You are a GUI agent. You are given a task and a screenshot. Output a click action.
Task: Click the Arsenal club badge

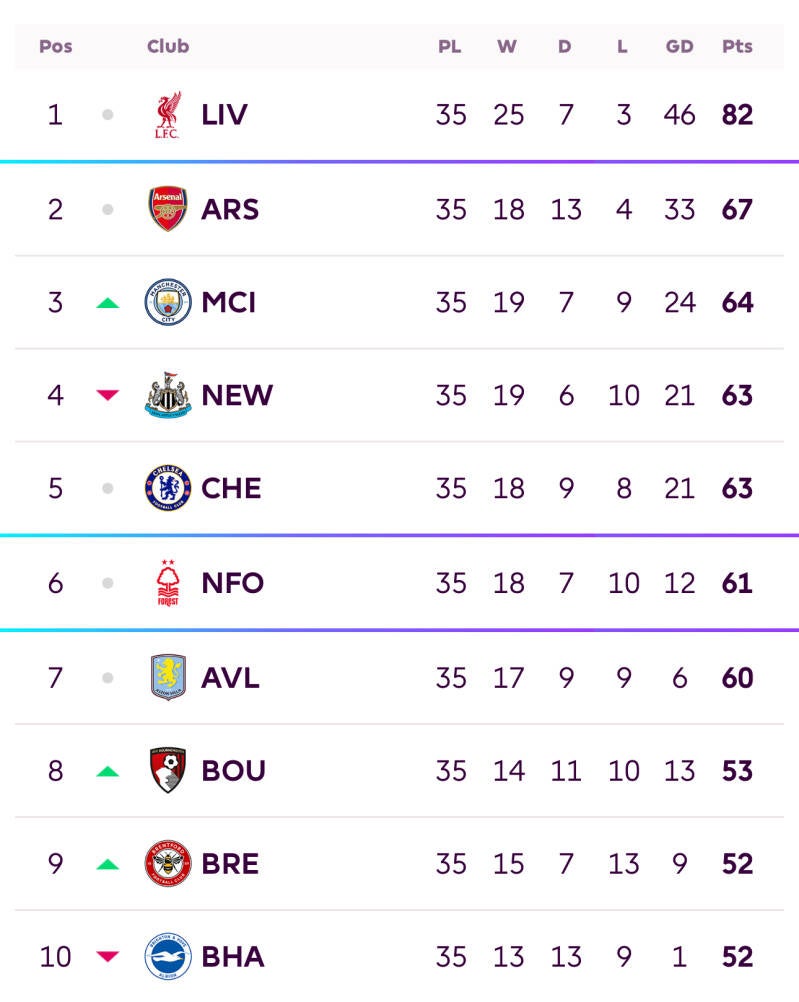click(x=168, y=209)
